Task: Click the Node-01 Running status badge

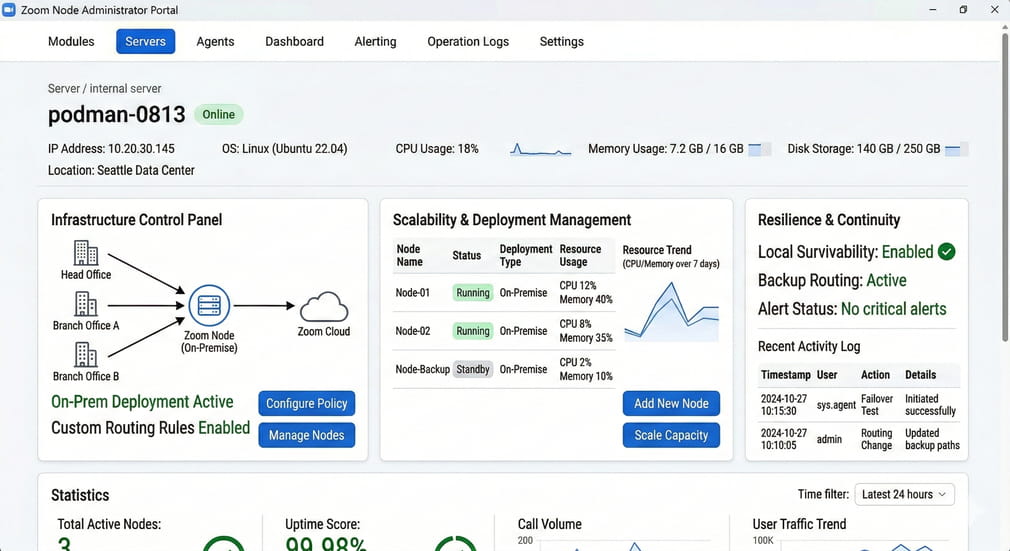Action: pyautogui.click(x=473, y=293)
